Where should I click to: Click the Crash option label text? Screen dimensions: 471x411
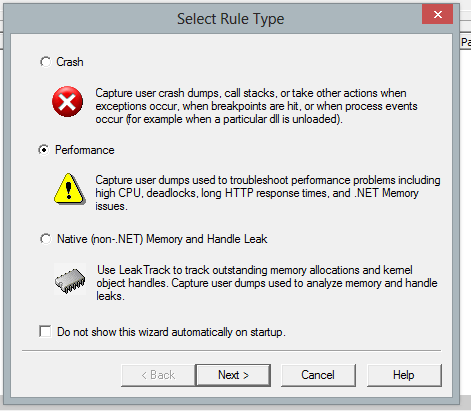(70, 62)
